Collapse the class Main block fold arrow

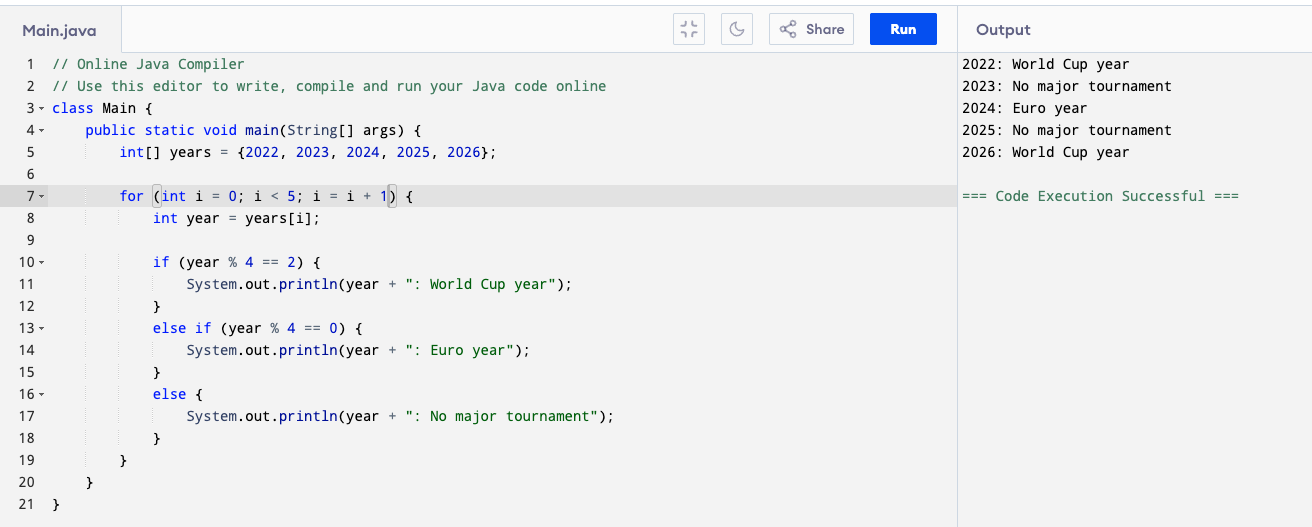(x=42, y=108)
